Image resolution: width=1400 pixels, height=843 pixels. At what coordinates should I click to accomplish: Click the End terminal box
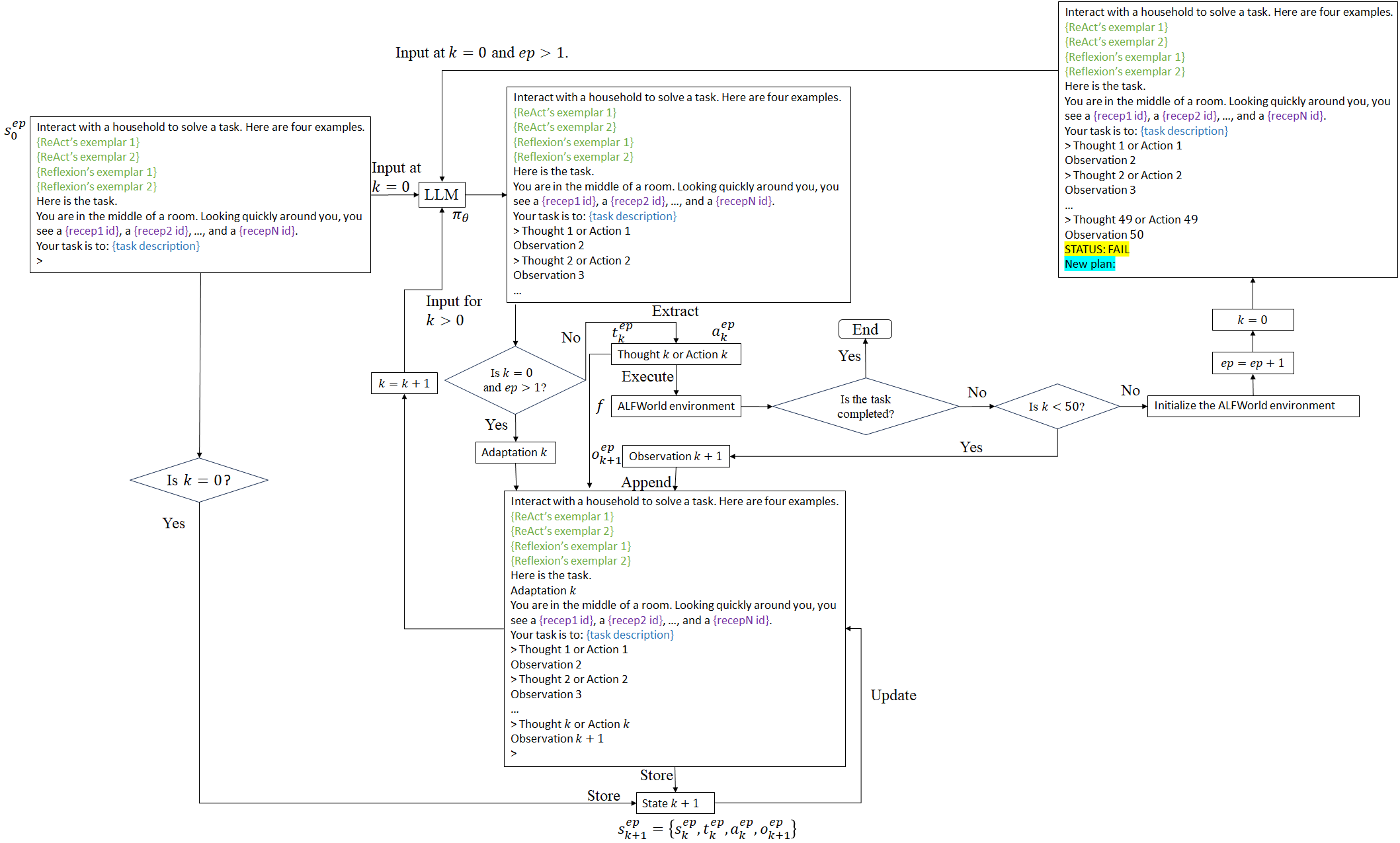click(x=865, y=329)
